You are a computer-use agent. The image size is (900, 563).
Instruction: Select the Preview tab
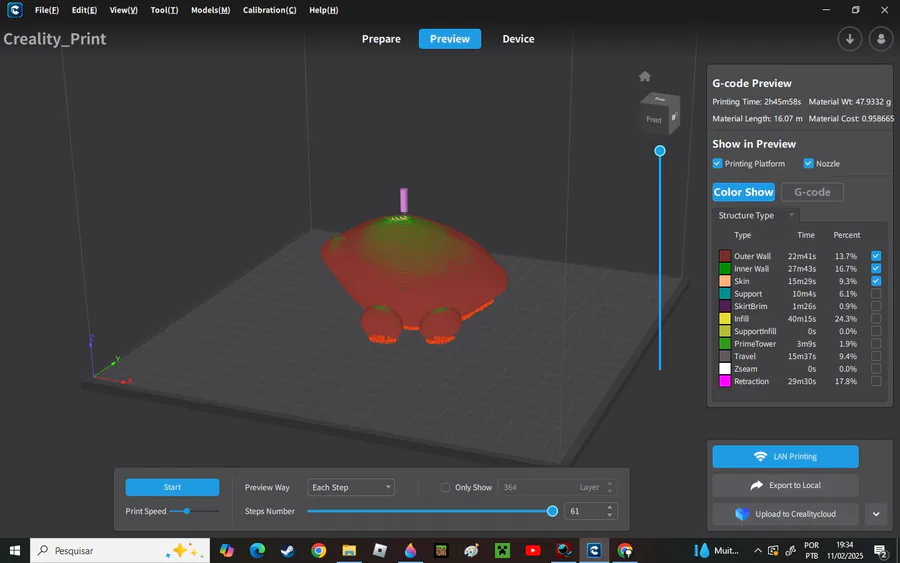449,39
